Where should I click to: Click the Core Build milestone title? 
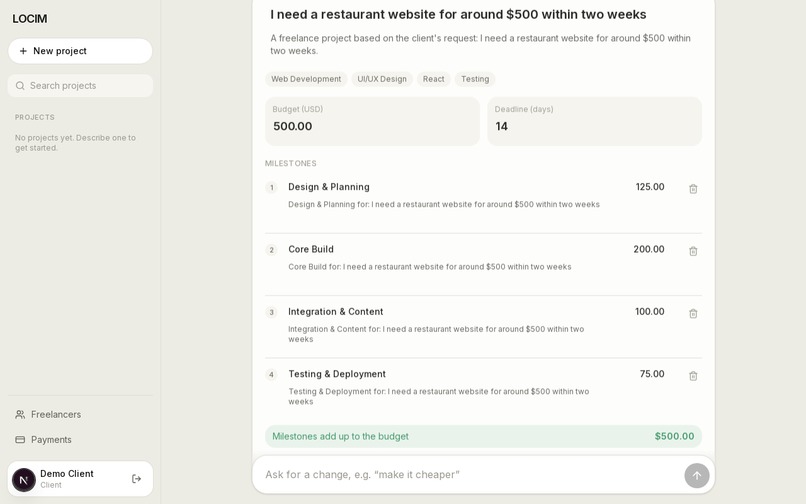point(311,249)
